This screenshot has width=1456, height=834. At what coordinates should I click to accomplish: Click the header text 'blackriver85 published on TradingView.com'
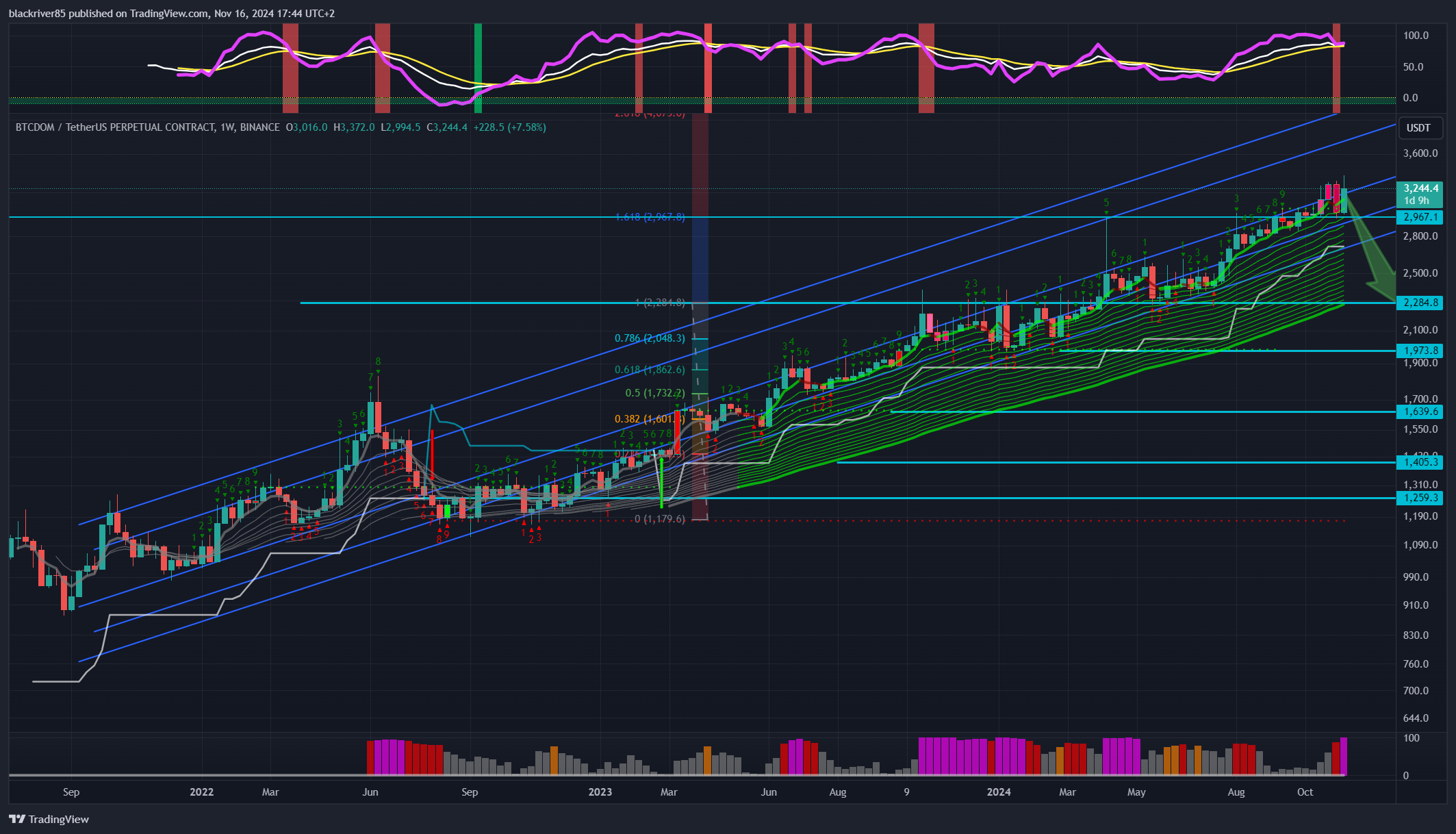(x=108, y=14)
